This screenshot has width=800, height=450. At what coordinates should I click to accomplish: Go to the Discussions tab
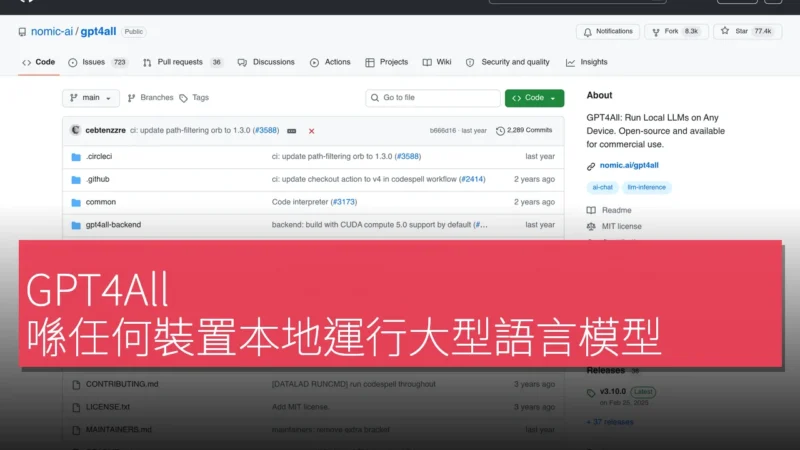click(266, 62)
